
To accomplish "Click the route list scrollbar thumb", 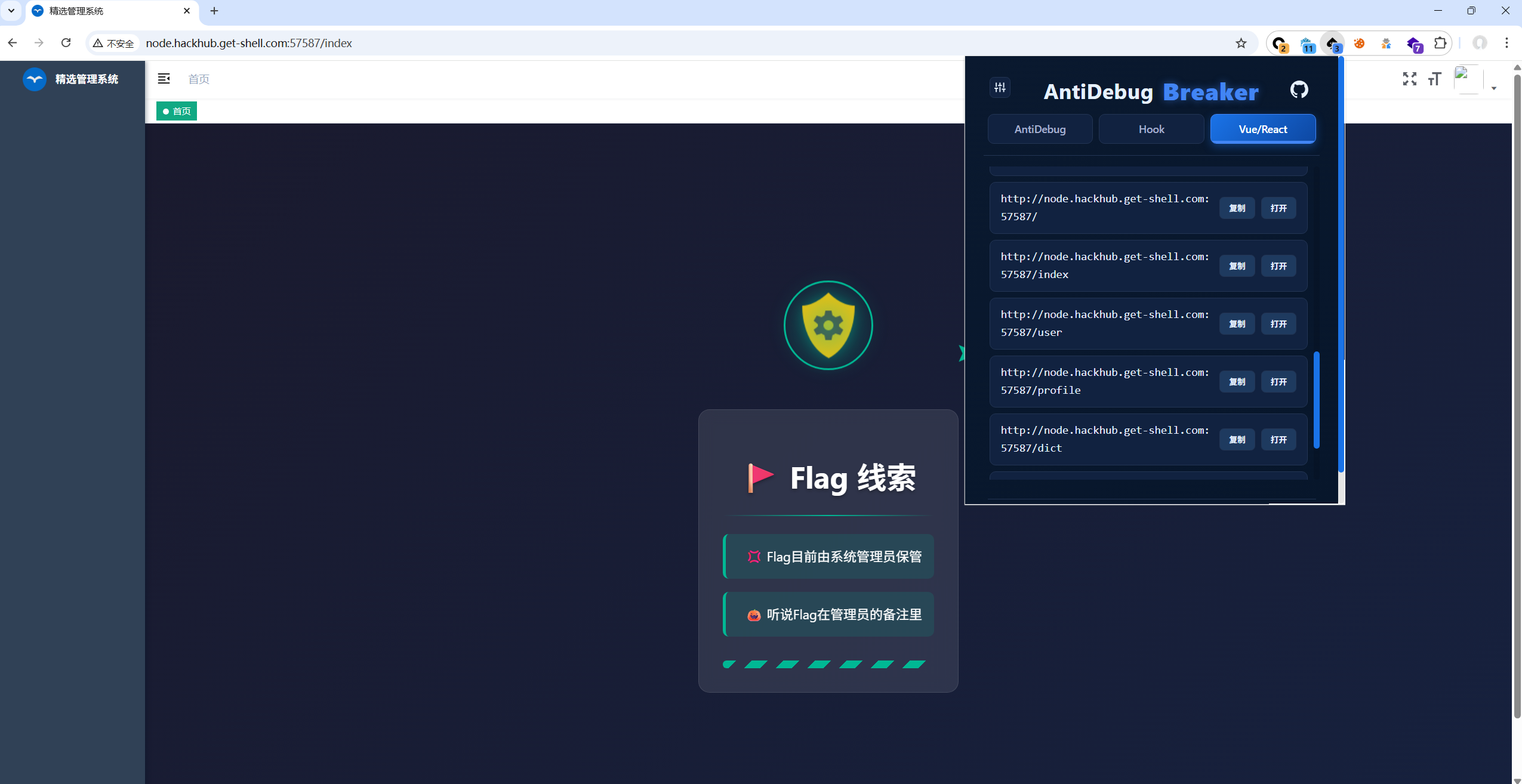I will 1316,400.
